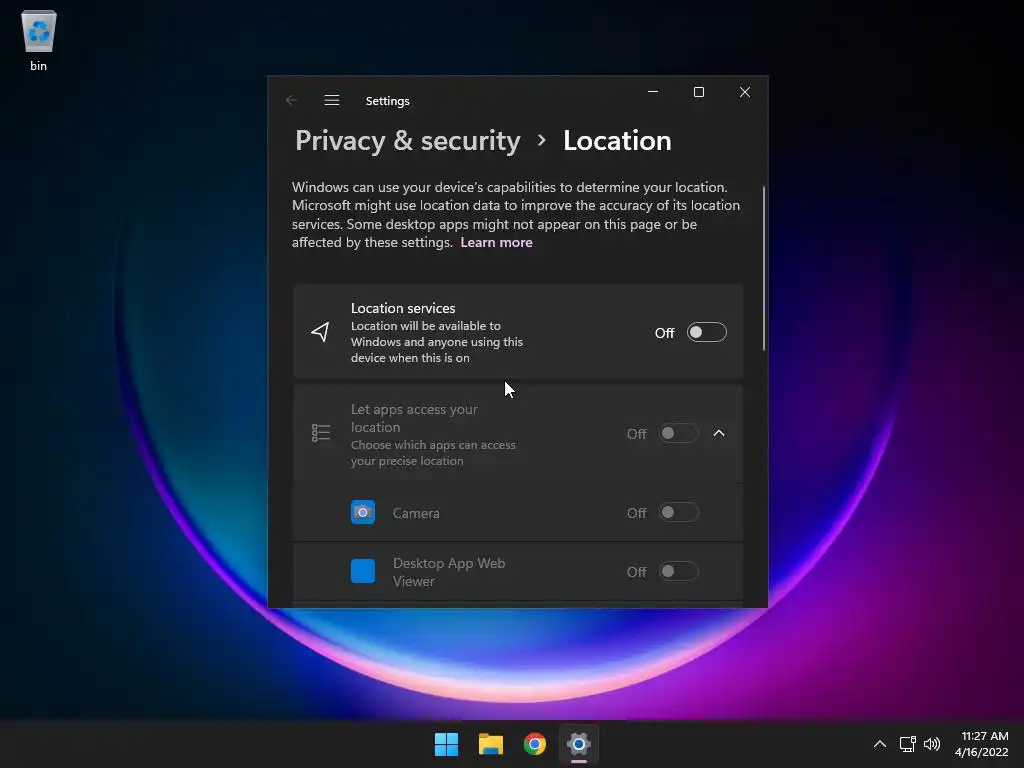Maximize the Settings window
The image size is (1024, 768).
pos(699,92)
